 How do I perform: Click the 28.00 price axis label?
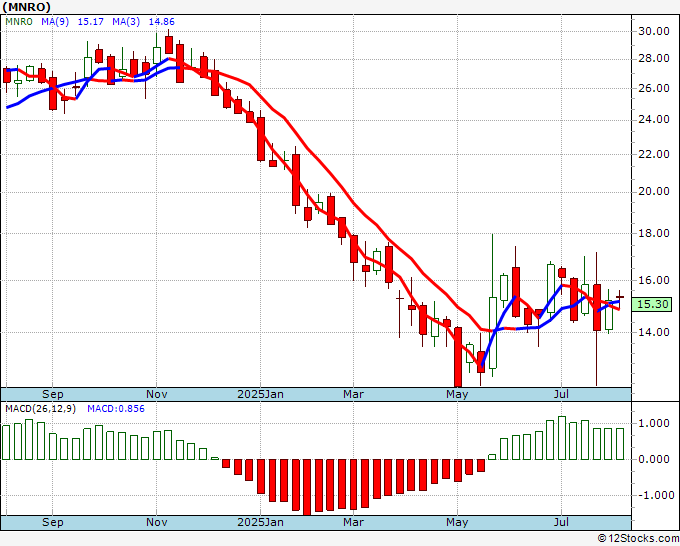click(654, 59)
